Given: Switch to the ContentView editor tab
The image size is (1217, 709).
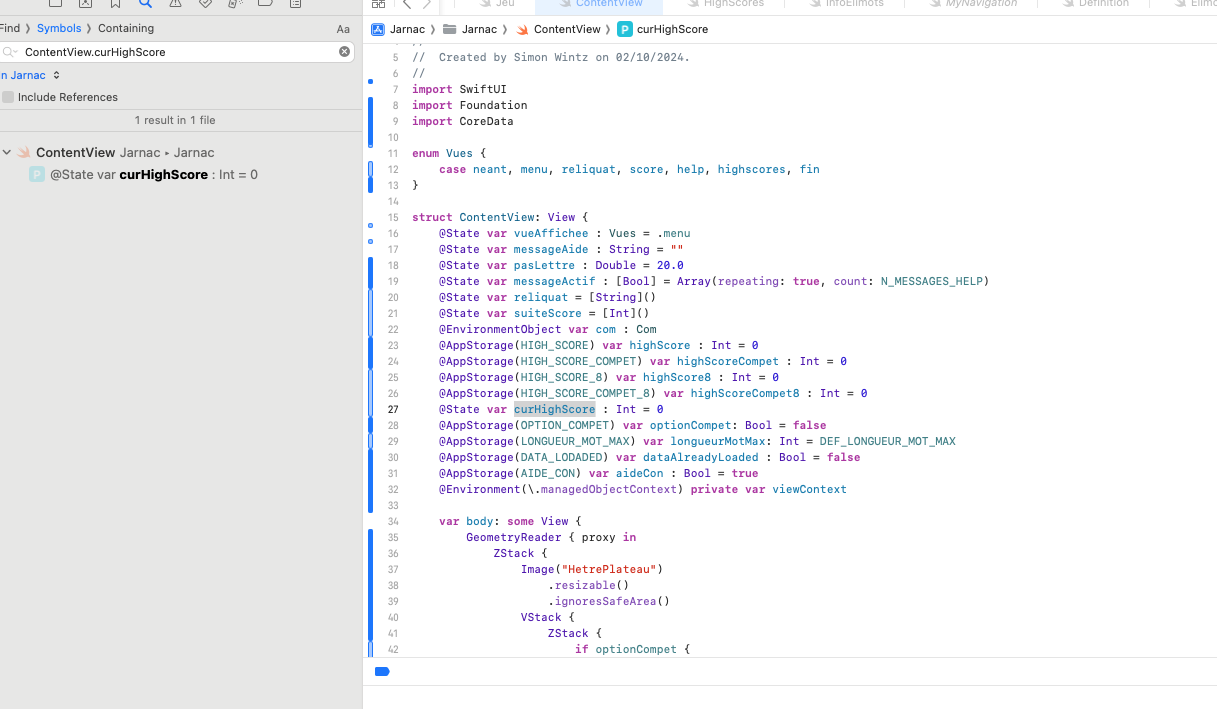Looking at the screenshot, I should (x=602, y=4).
